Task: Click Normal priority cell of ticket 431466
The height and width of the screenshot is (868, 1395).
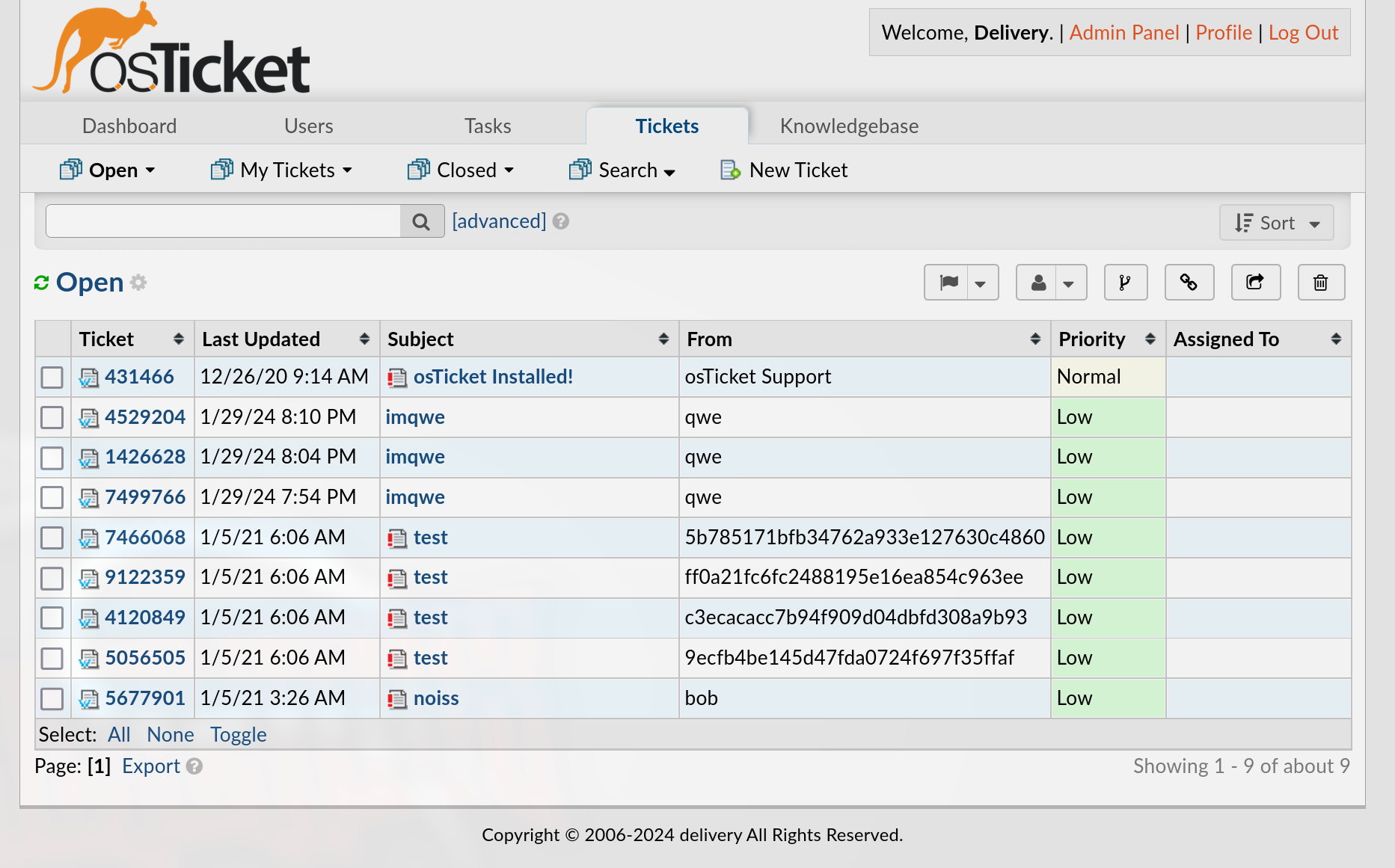Action: 1108,377
